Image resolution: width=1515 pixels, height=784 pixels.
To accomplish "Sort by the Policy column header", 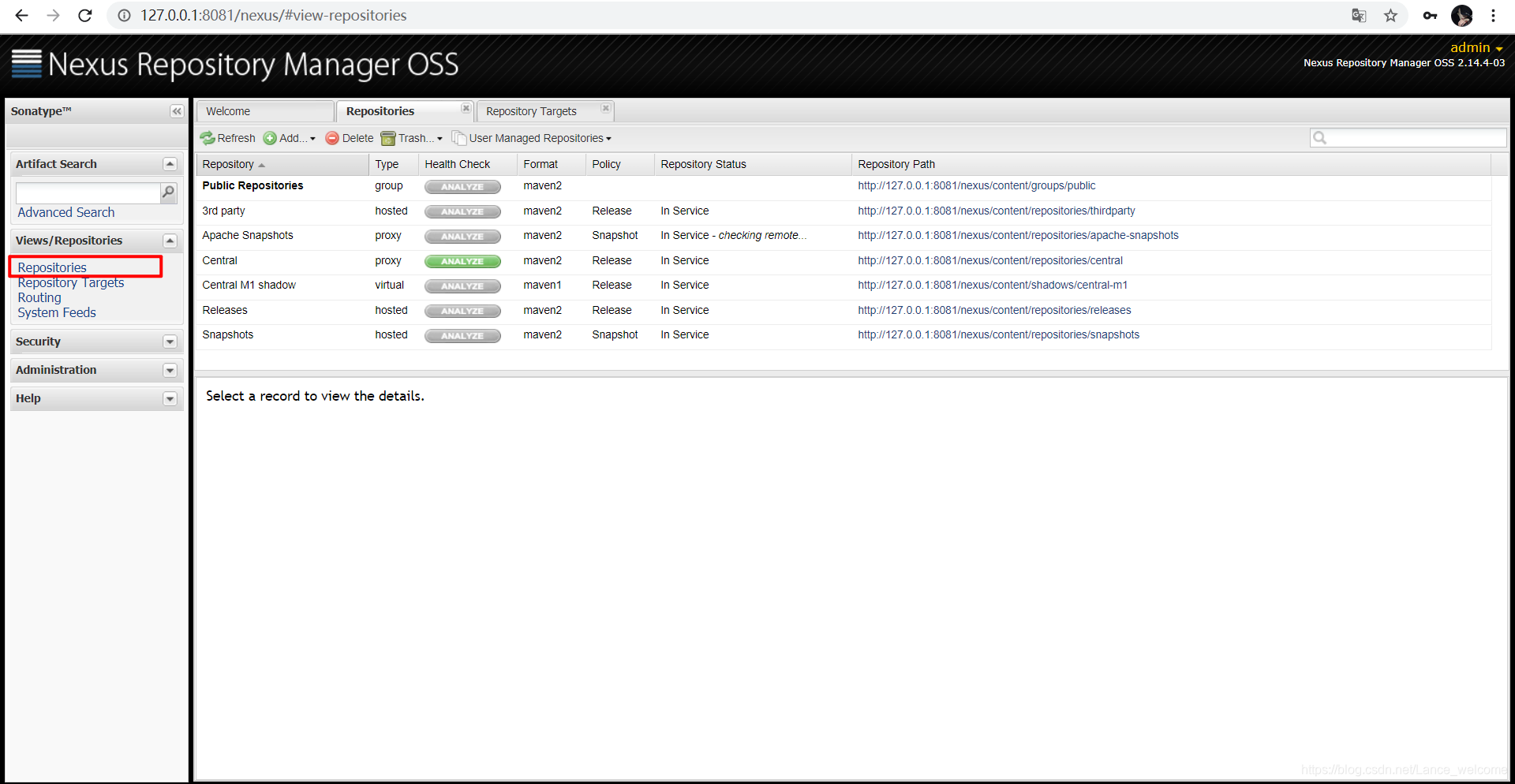I will [620, 164].
